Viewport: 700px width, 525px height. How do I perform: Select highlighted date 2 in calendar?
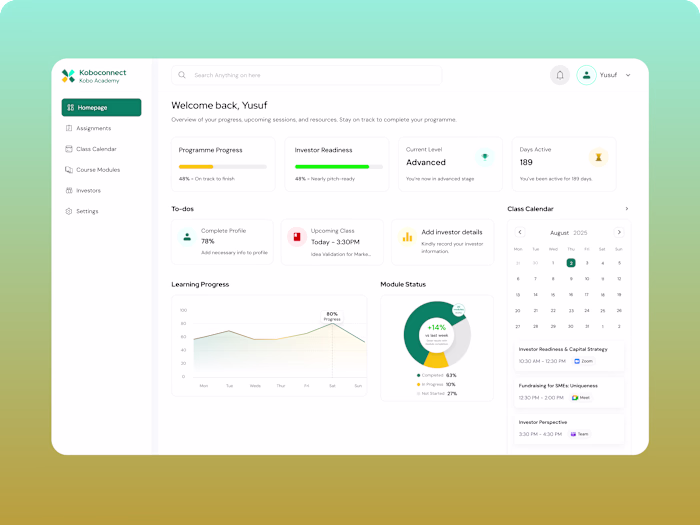tap(571, 263)
